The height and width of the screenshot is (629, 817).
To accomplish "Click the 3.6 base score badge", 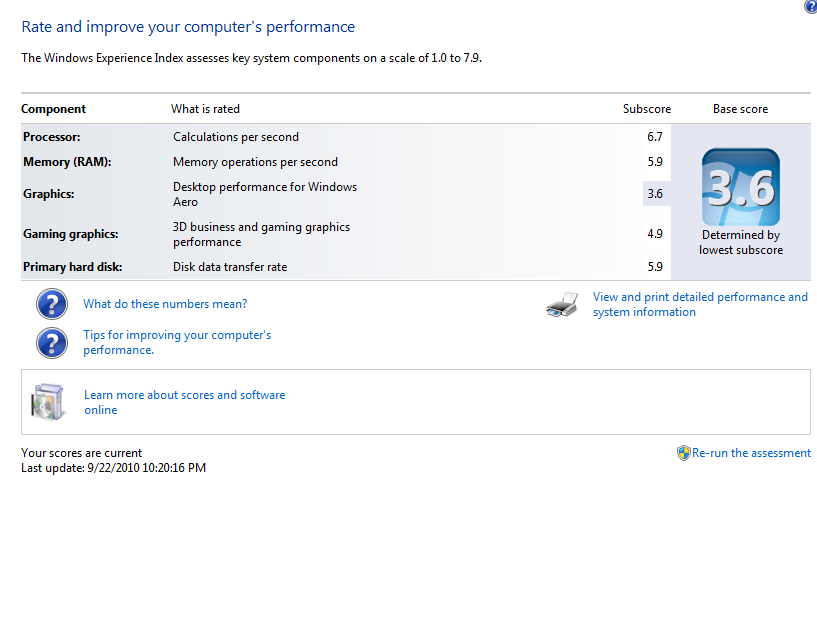I will pyautogui.click(x=741, y=187).
